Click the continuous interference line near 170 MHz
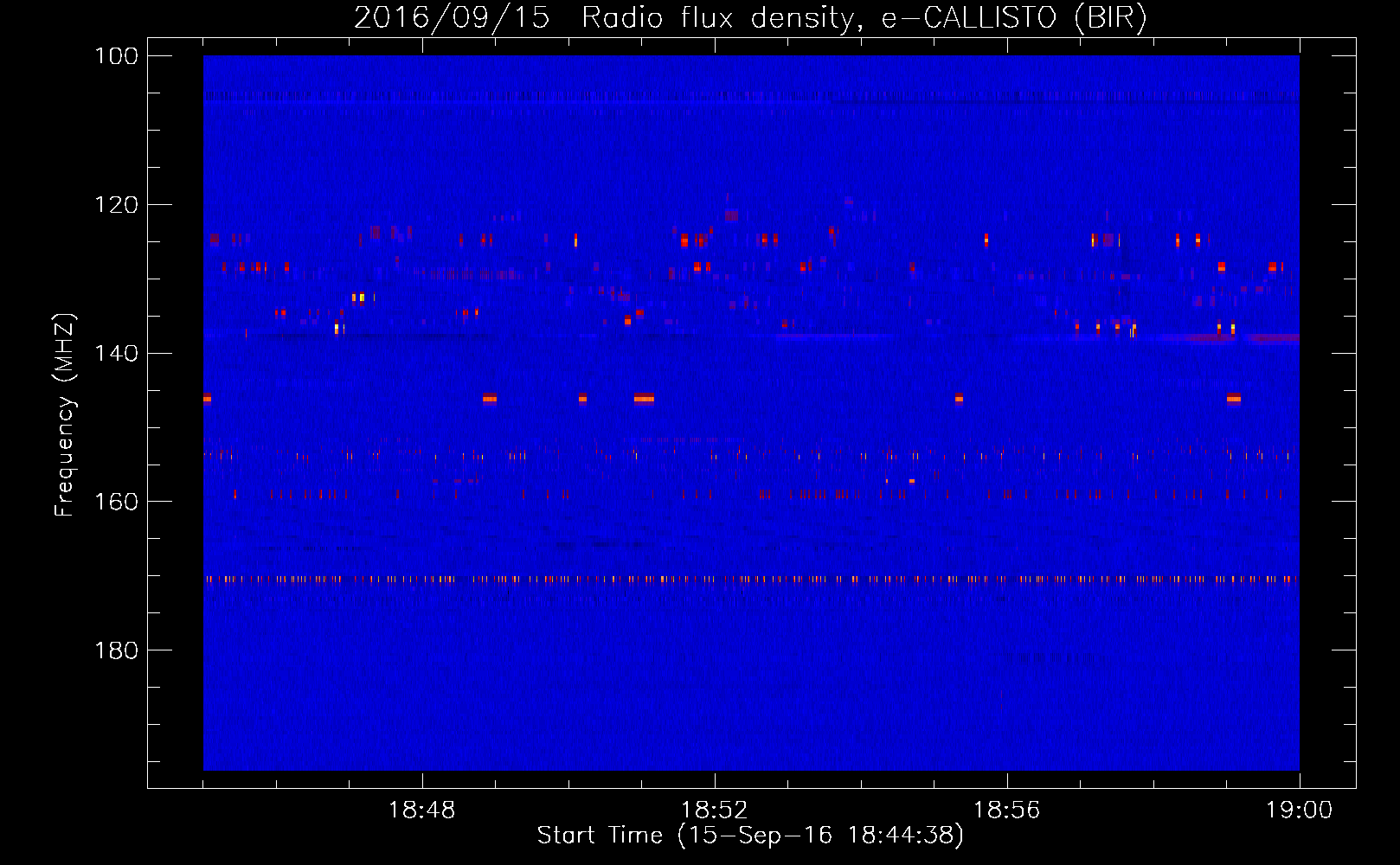Screen dimensions: 1400x865 751,580
